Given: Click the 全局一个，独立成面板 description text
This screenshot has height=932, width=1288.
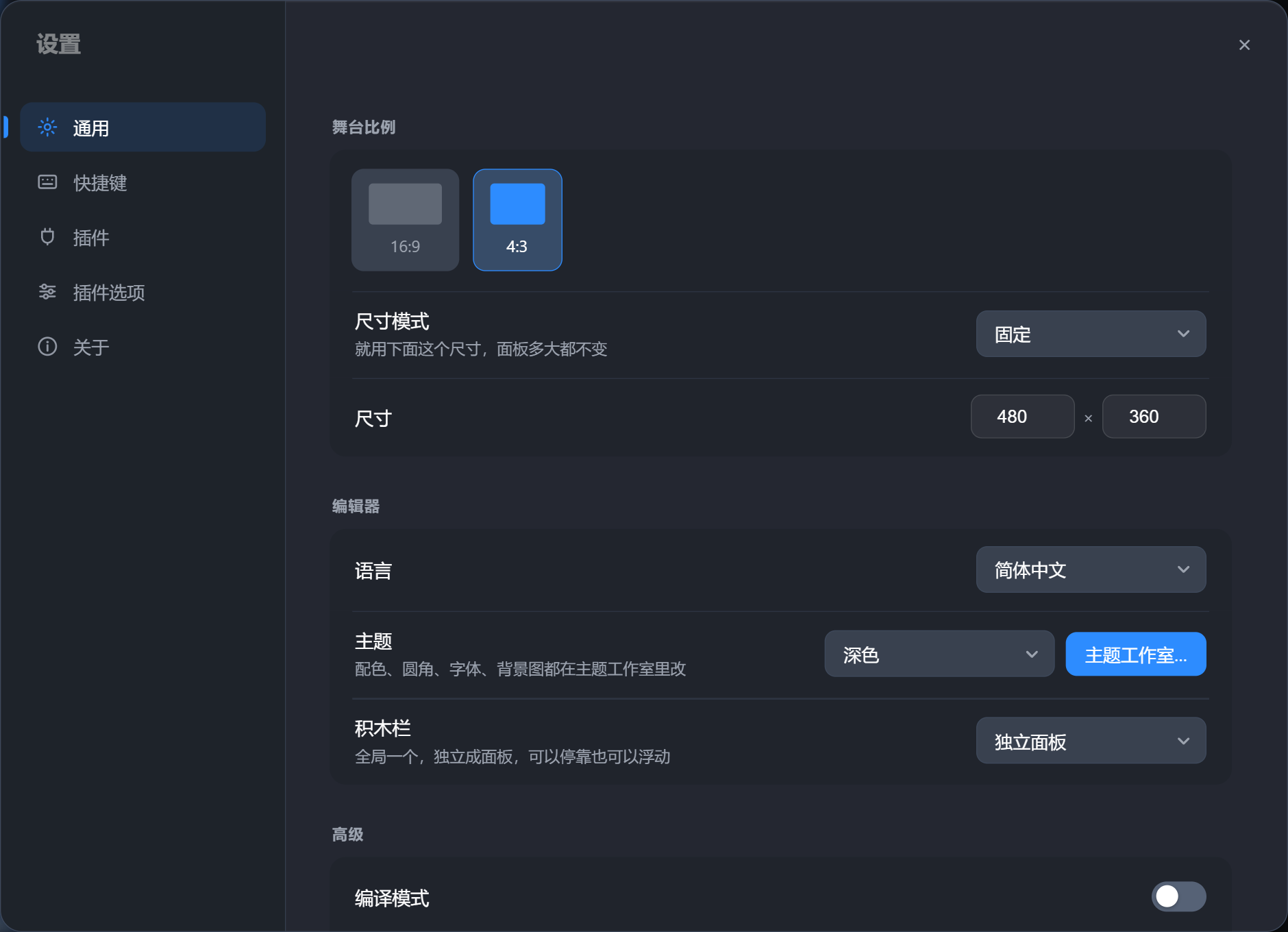Looking at the screenshot, I should point(512,757).
